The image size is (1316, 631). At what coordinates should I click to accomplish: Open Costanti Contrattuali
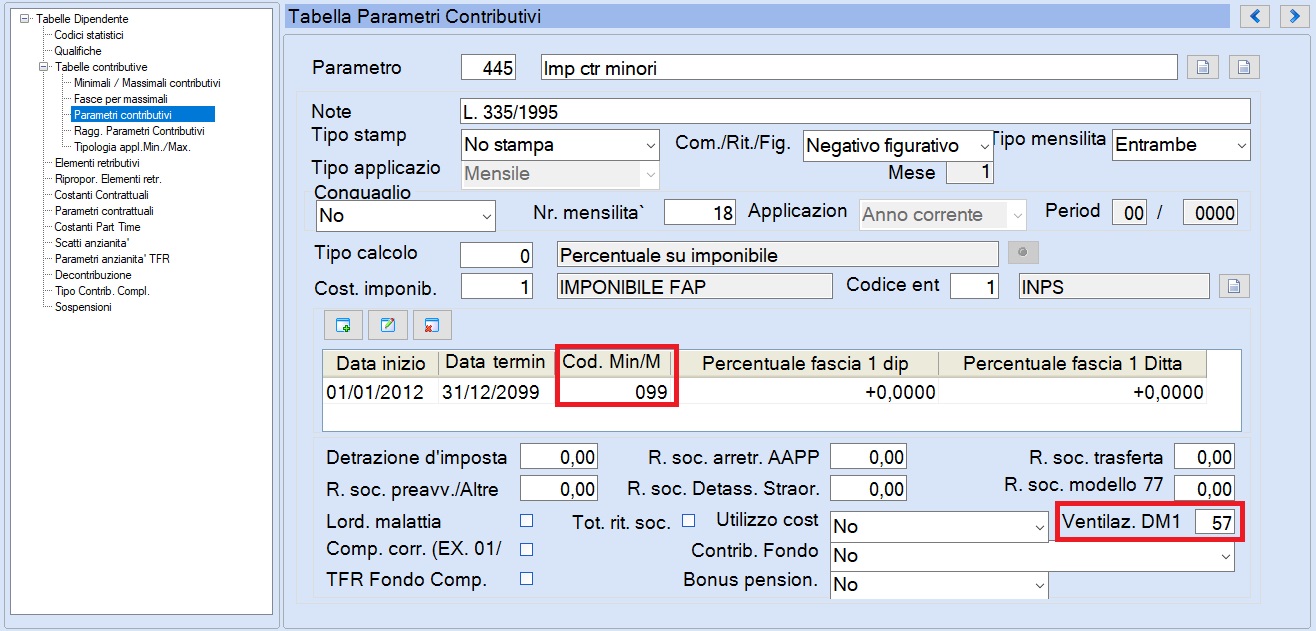tap(101, 195)
